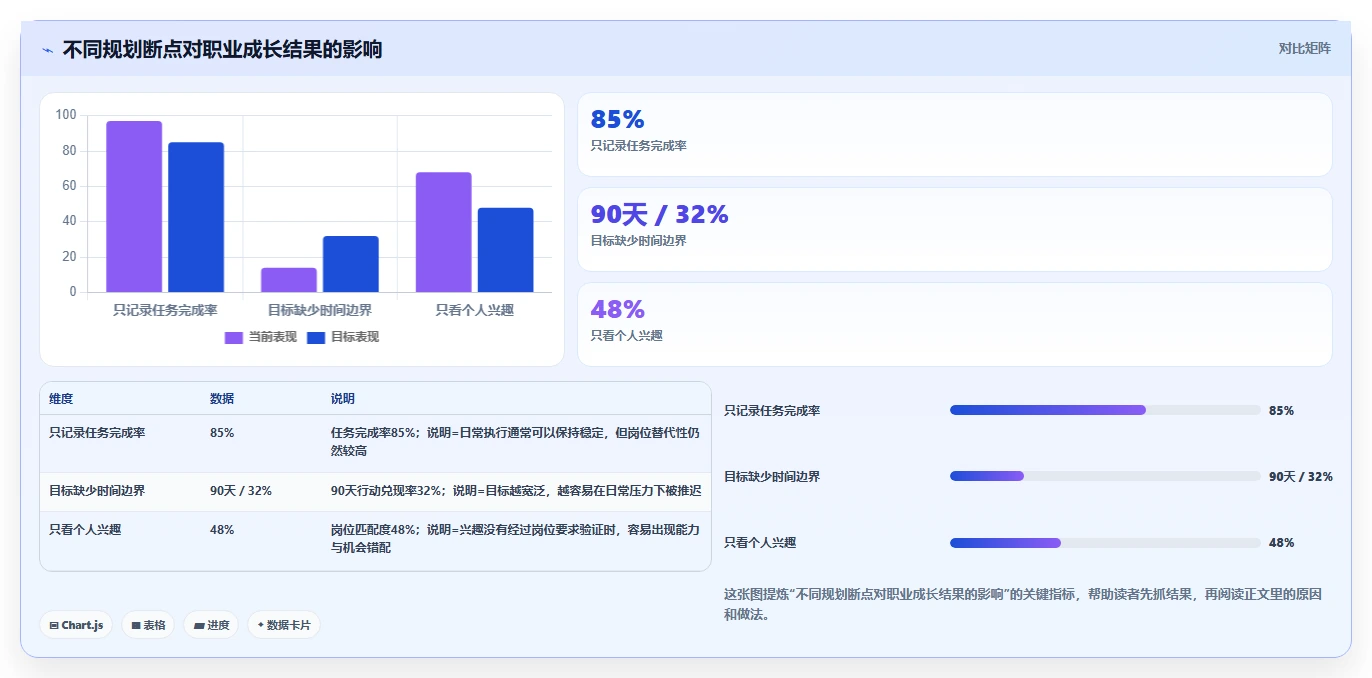Click the purple bar for 只记录任务完成率
Viewport: 1372px width, 678px height.
pyautogui.click(x=134, y=207)
